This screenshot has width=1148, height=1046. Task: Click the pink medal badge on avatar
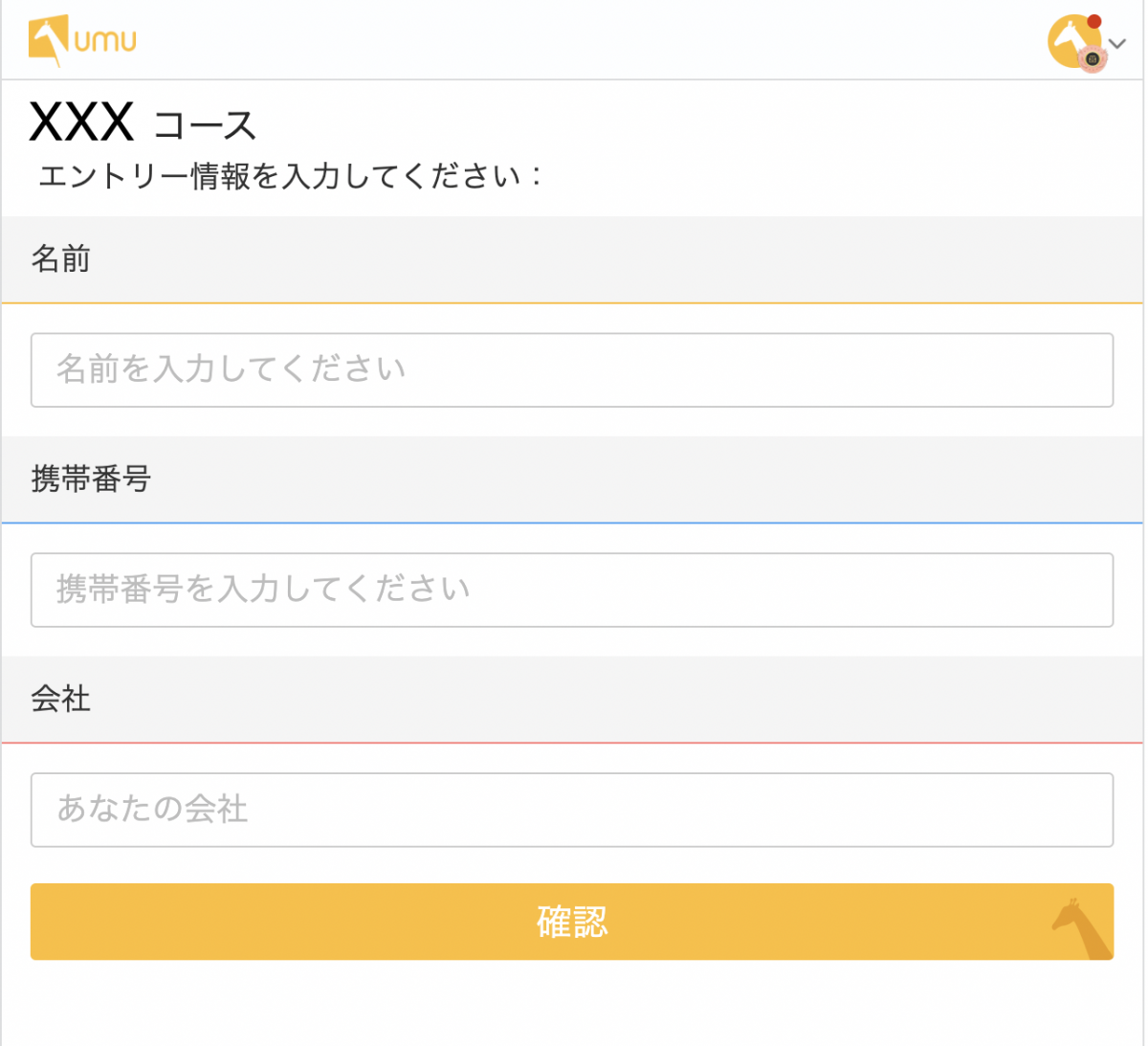point(1093,59)
